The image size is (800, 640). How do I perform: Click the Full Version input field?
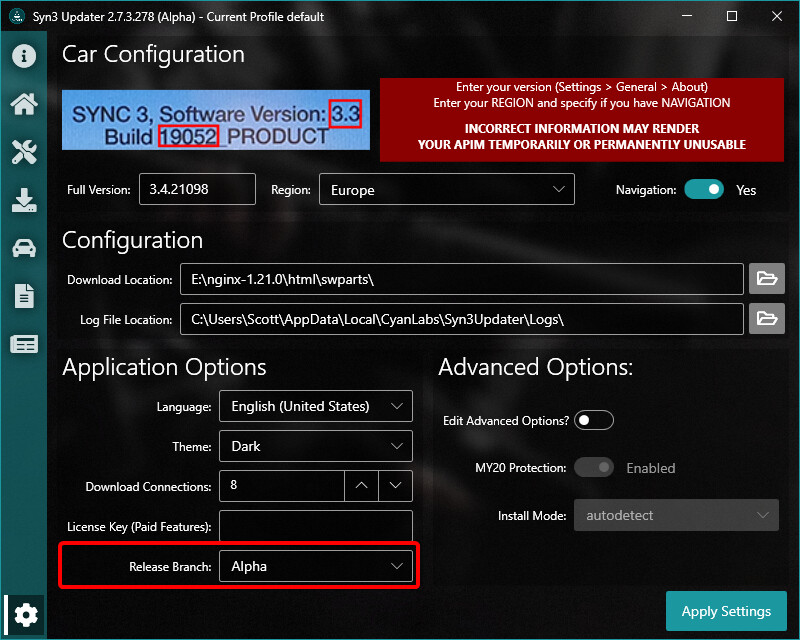point(197,189)
